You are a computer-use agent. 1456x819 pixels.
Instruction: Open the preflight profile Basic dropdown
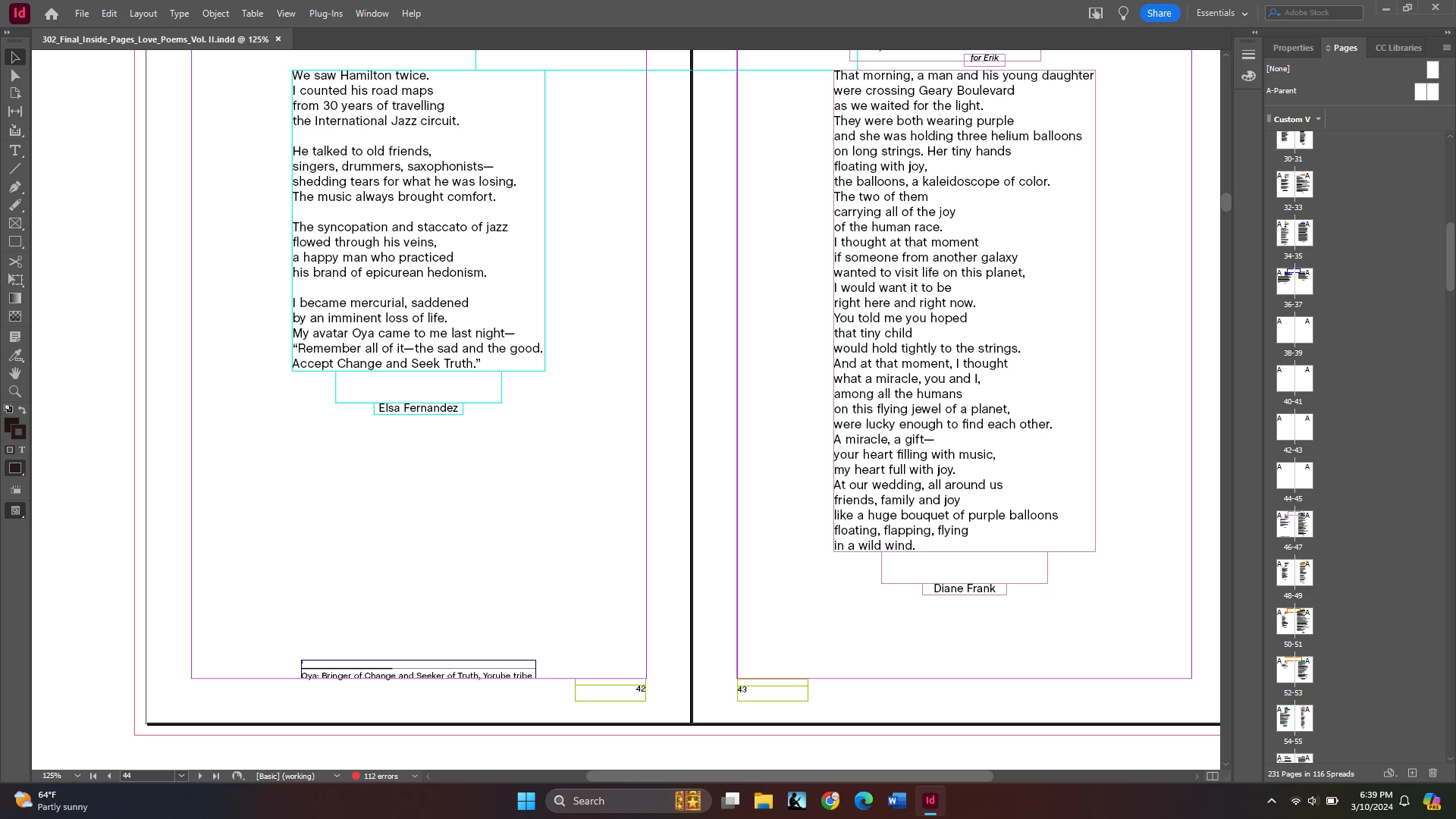point(337,776)
